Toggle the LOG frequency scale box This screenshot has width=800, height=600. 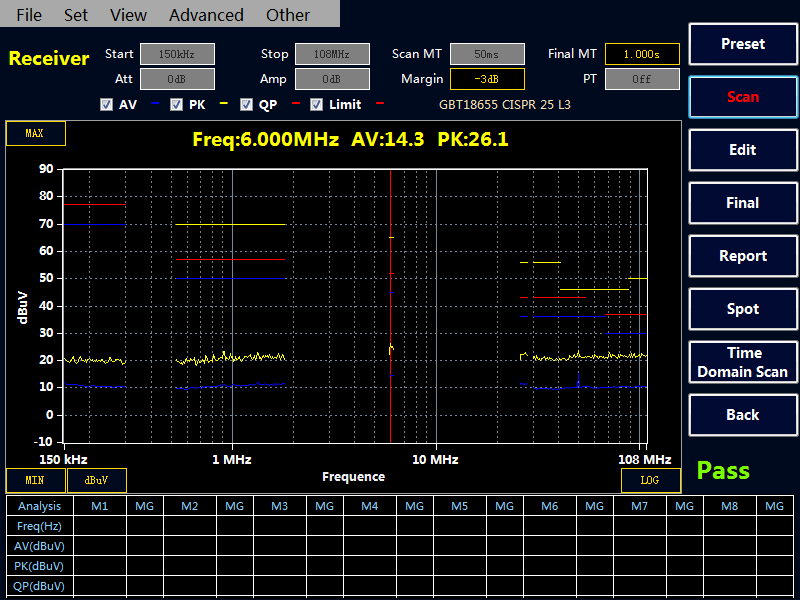coord(650,480)
